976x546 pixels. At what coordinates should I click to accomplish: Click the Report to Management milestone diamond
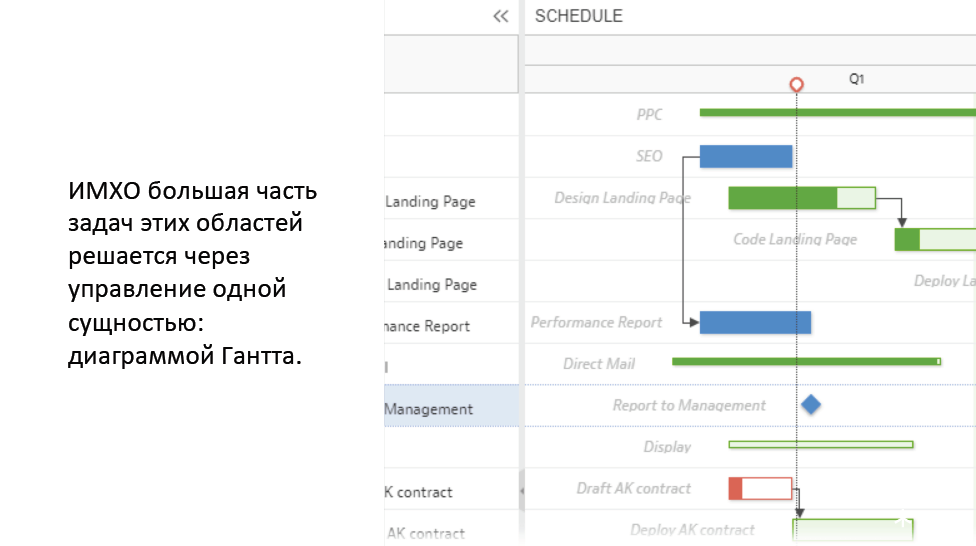[810, 405]
